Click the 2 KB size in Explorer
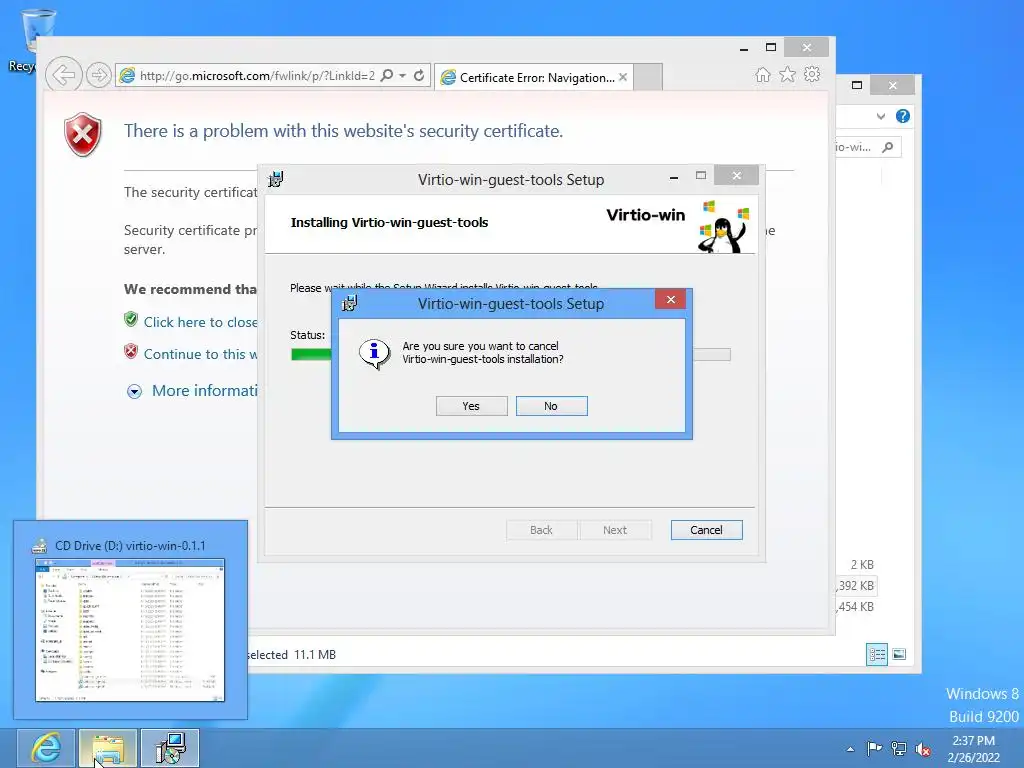Screen dimensions: 1024x768 [862, 564]
